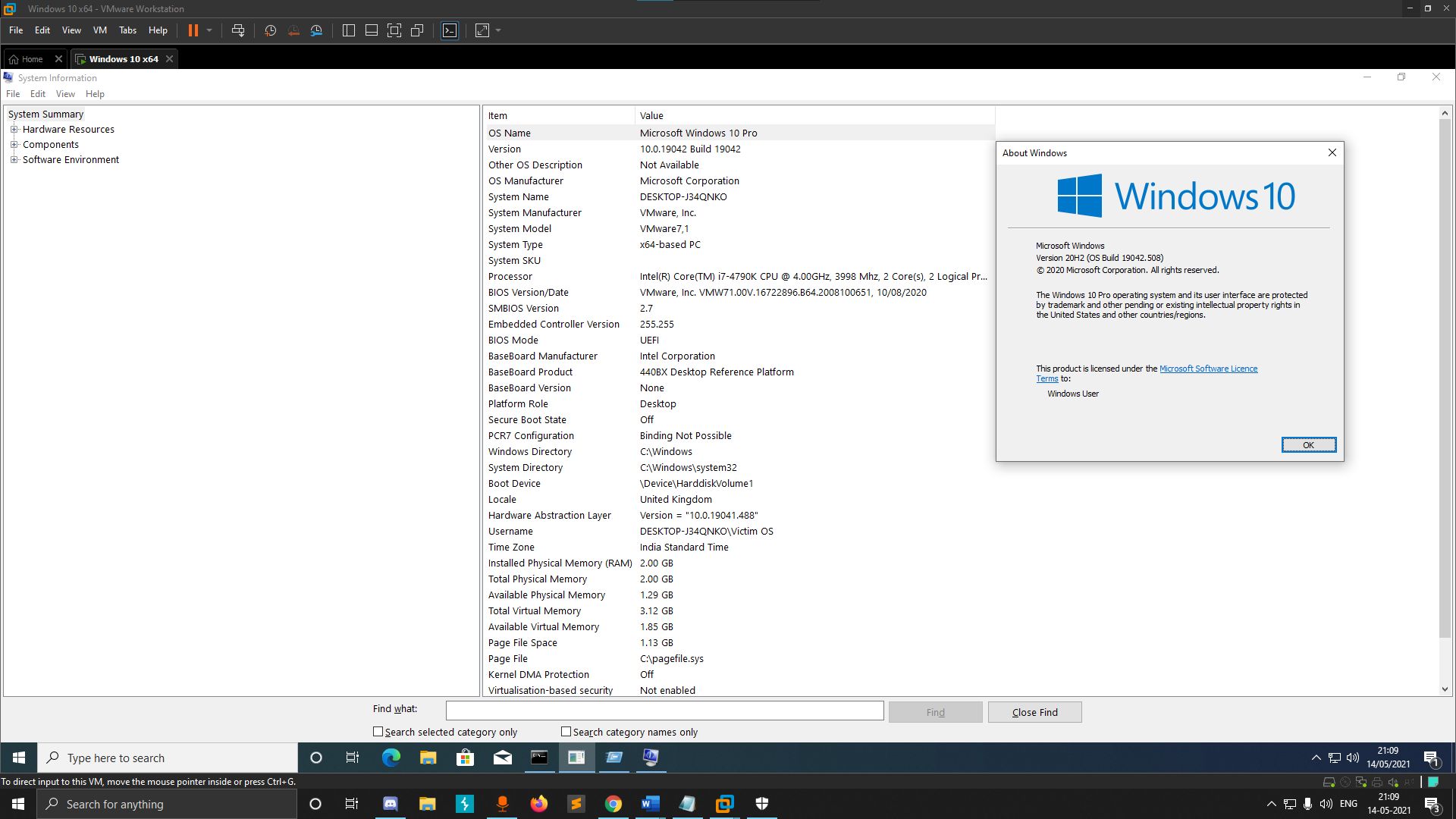Pause the virtual machine with the orange pause icon
1456x819 pixels.
(193, 30)
